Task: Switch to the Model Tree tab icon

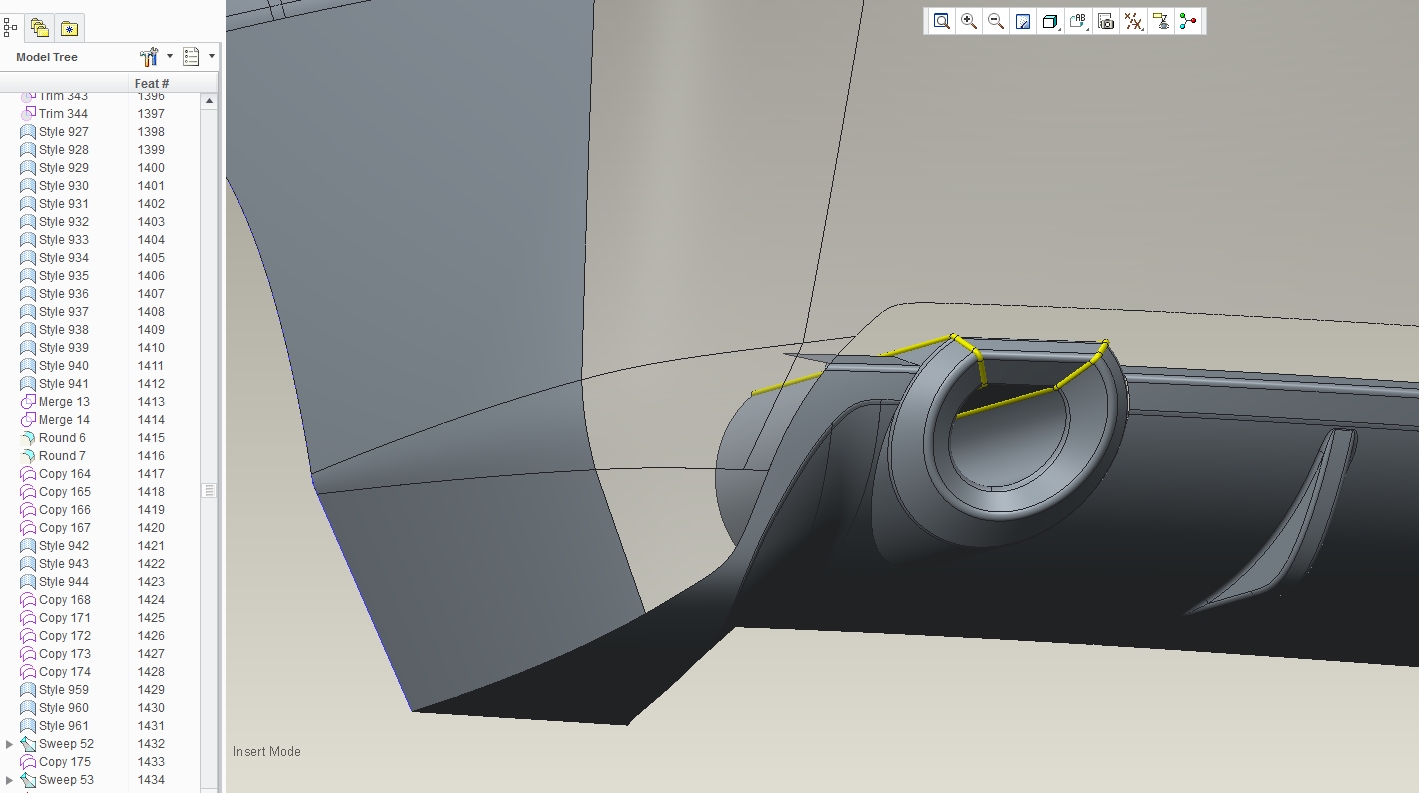Action: pyautogui.click(x=10, y=27)
